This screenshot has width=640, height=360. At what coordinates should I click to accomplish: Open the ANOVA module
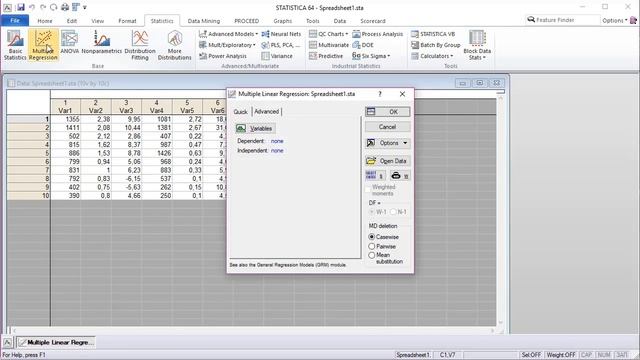(69, 42)
